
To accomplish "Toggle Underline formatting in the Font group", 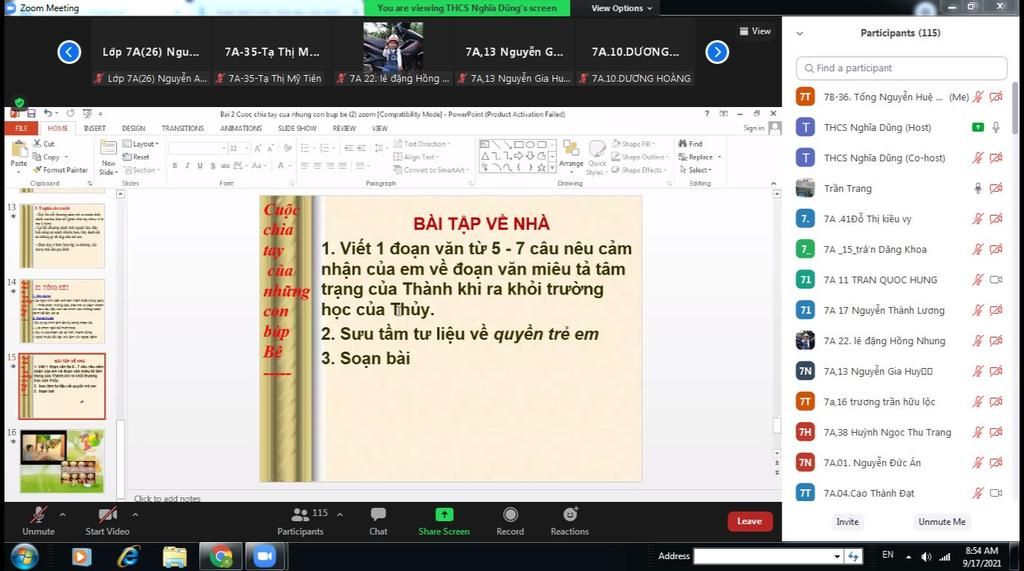I will point(200,166).
